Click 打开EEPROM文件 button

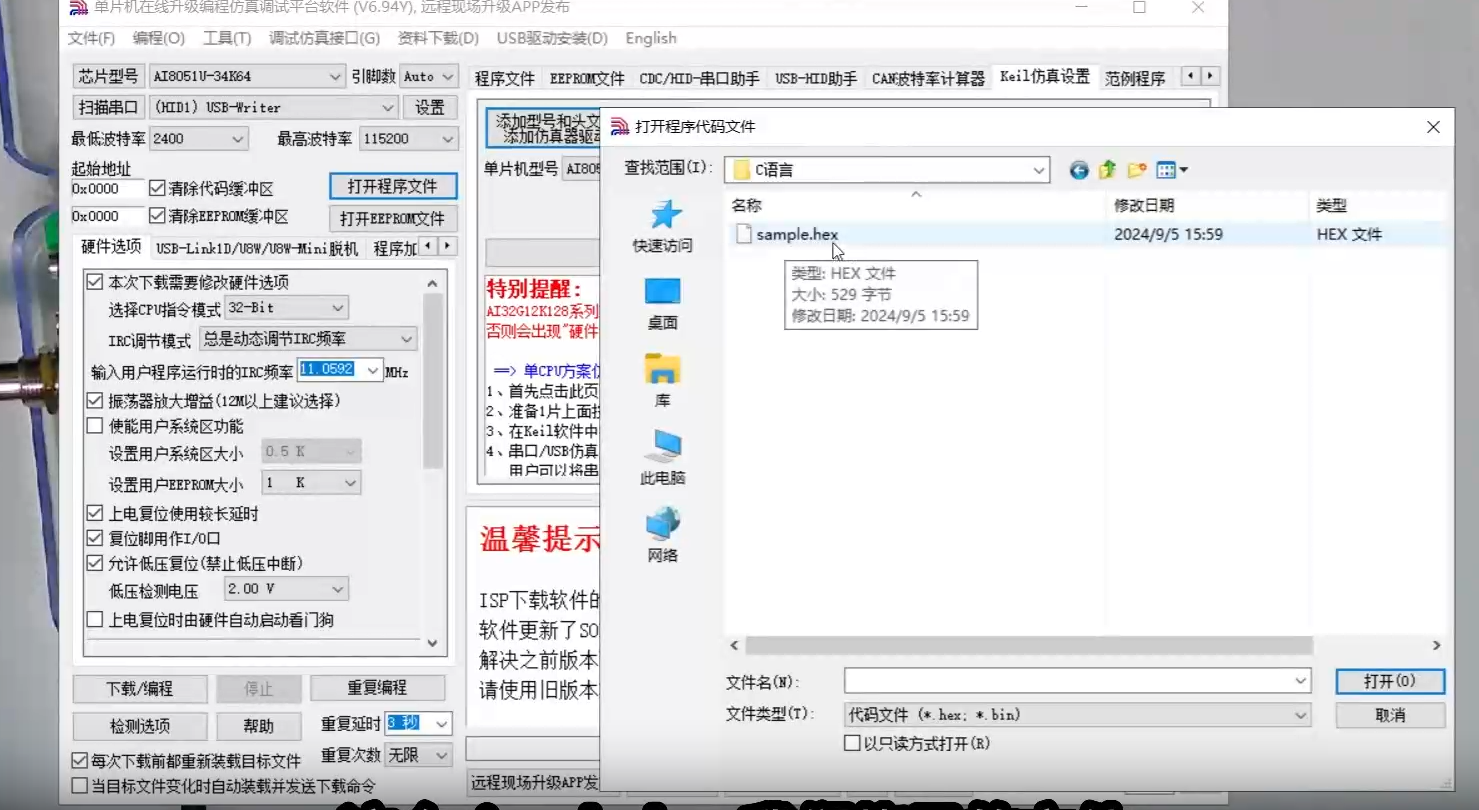pyautogui.click(x=393, y=218)
